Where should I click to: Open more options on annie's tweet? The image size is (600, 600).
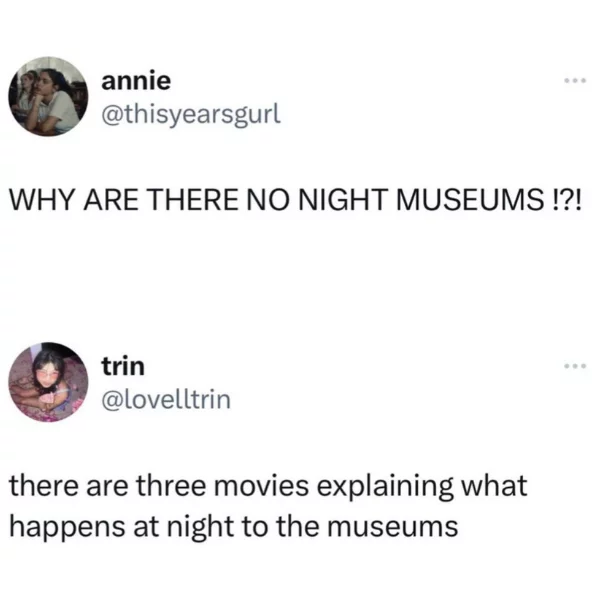tap(575, 81)
